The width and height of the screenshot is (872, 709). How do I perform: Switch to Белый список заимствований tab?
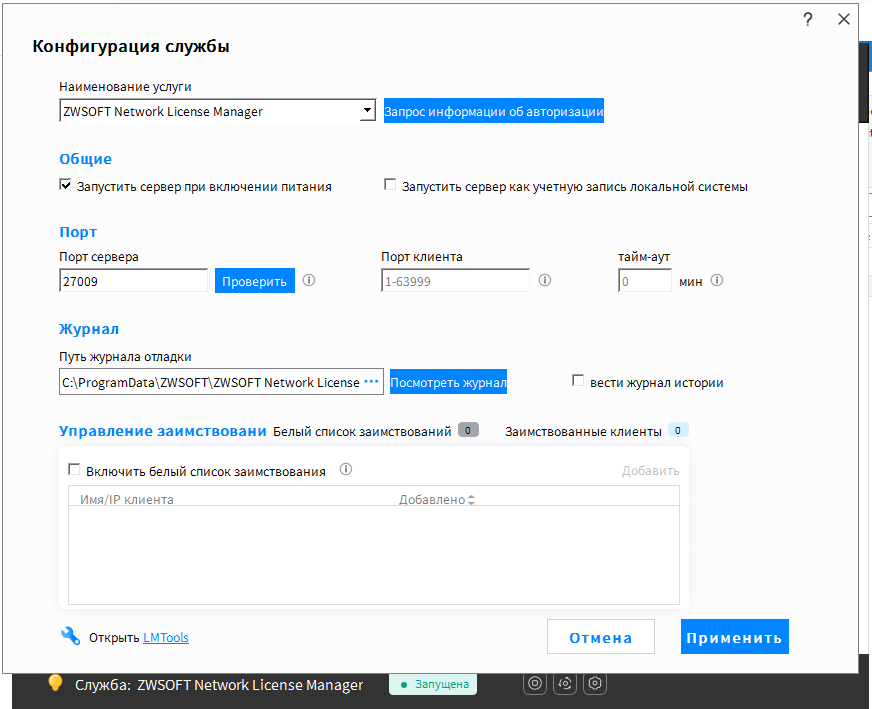(x=375, y=431)
